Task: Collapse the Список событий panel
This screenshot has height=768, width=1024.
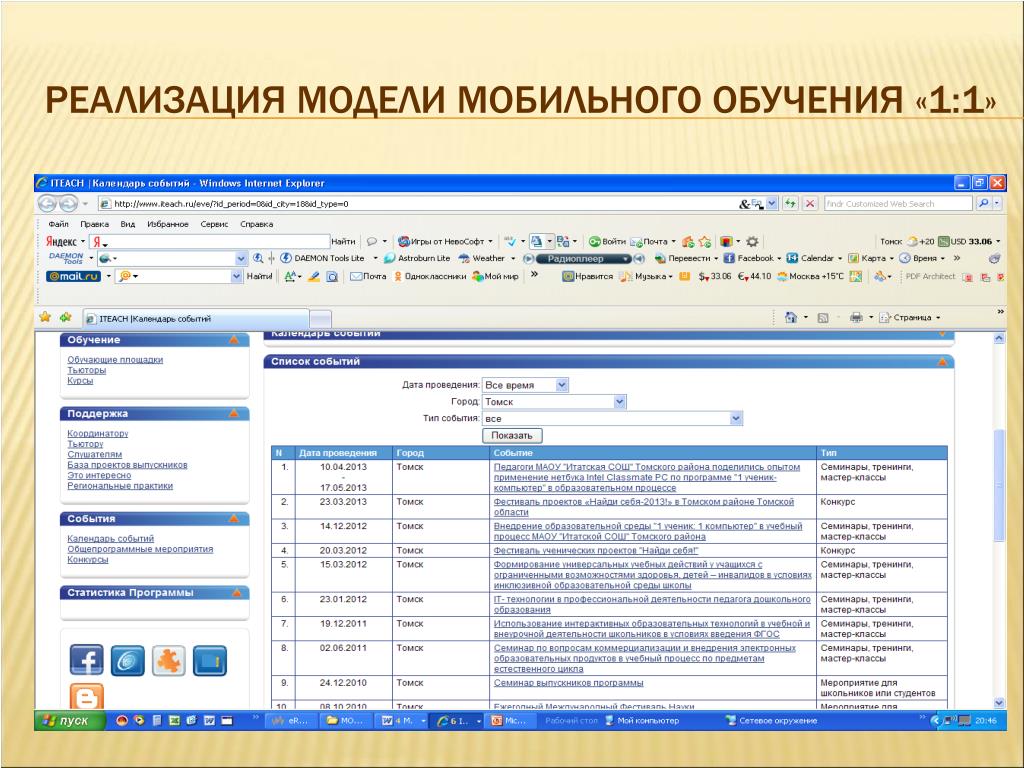Action: 942,362
